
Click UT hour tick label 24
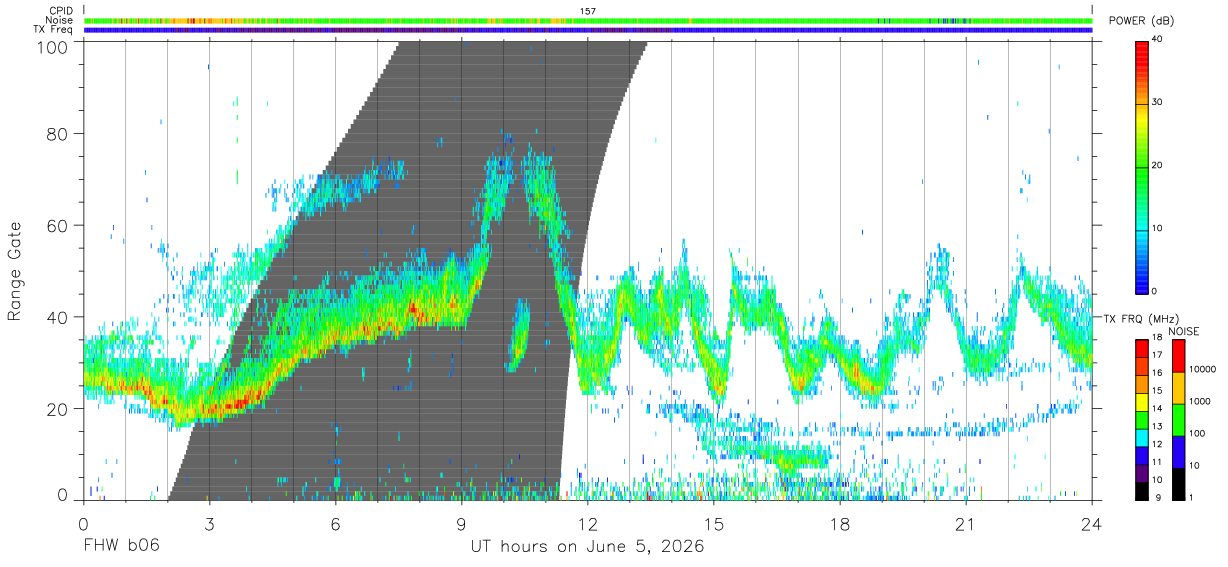click(x=1092, y=523)
